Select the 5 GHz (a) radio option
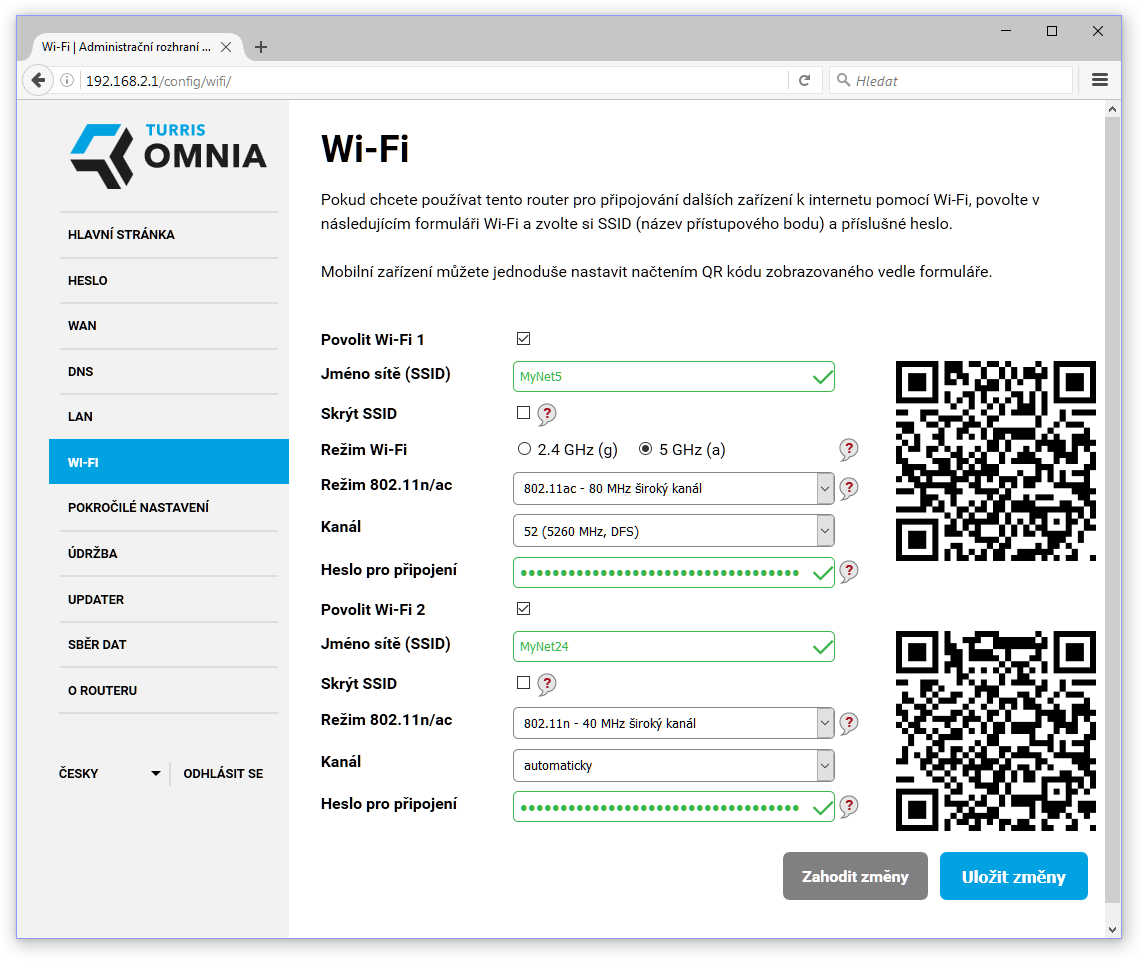 click(x=645, y=449)
